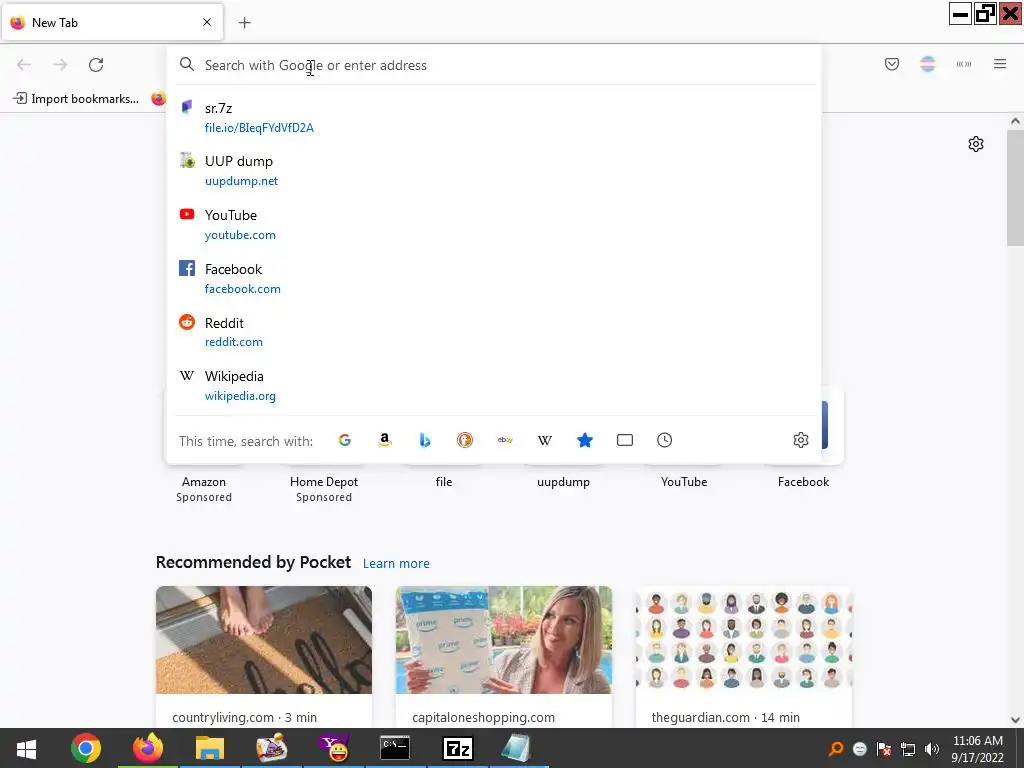Open the countryliving.com Pocket story thumbnail
1024x768 pixels.
[x=264, y=640]
